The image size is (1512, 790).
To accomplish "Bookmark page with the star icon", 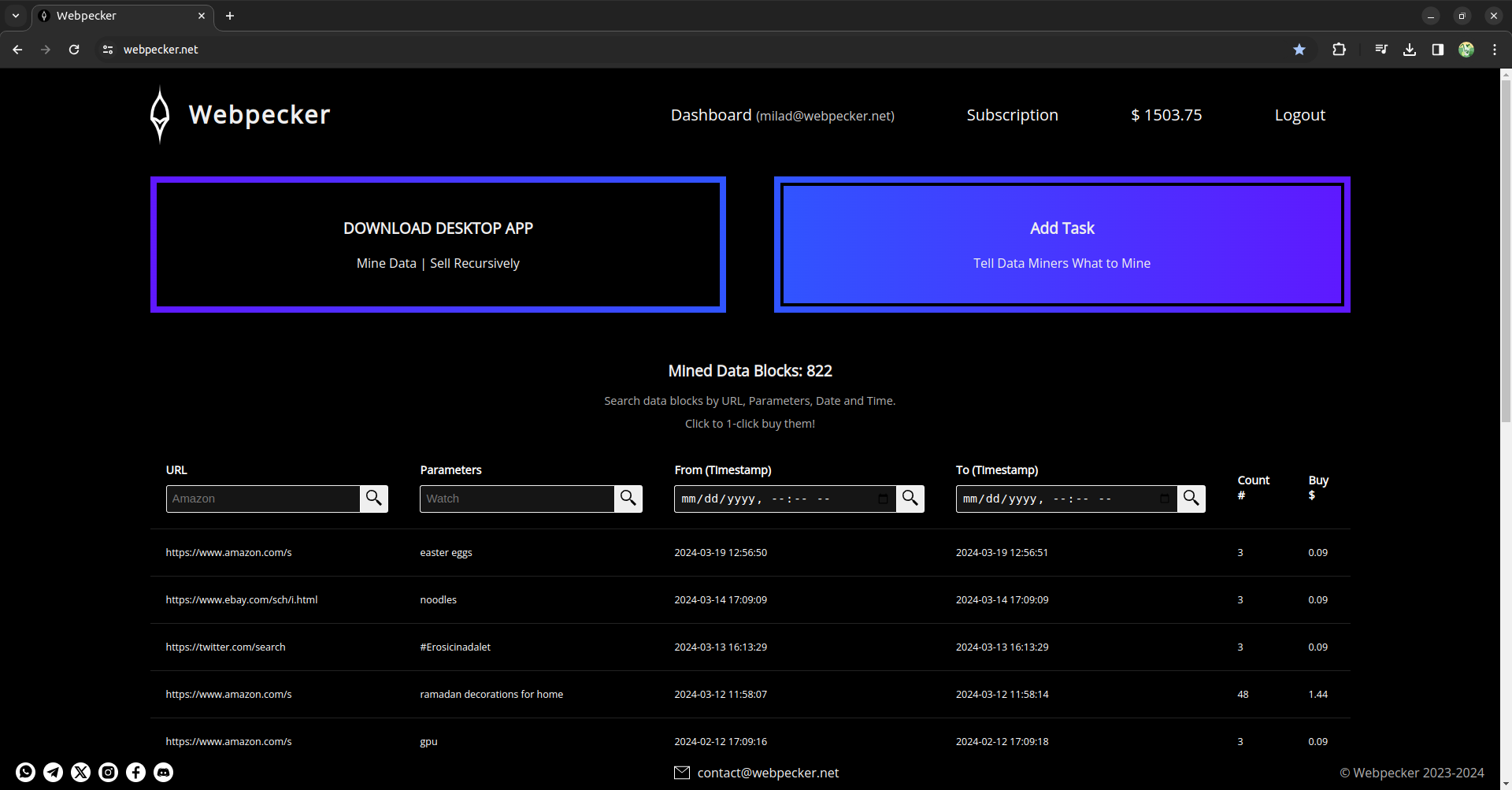I will 1299,50.
